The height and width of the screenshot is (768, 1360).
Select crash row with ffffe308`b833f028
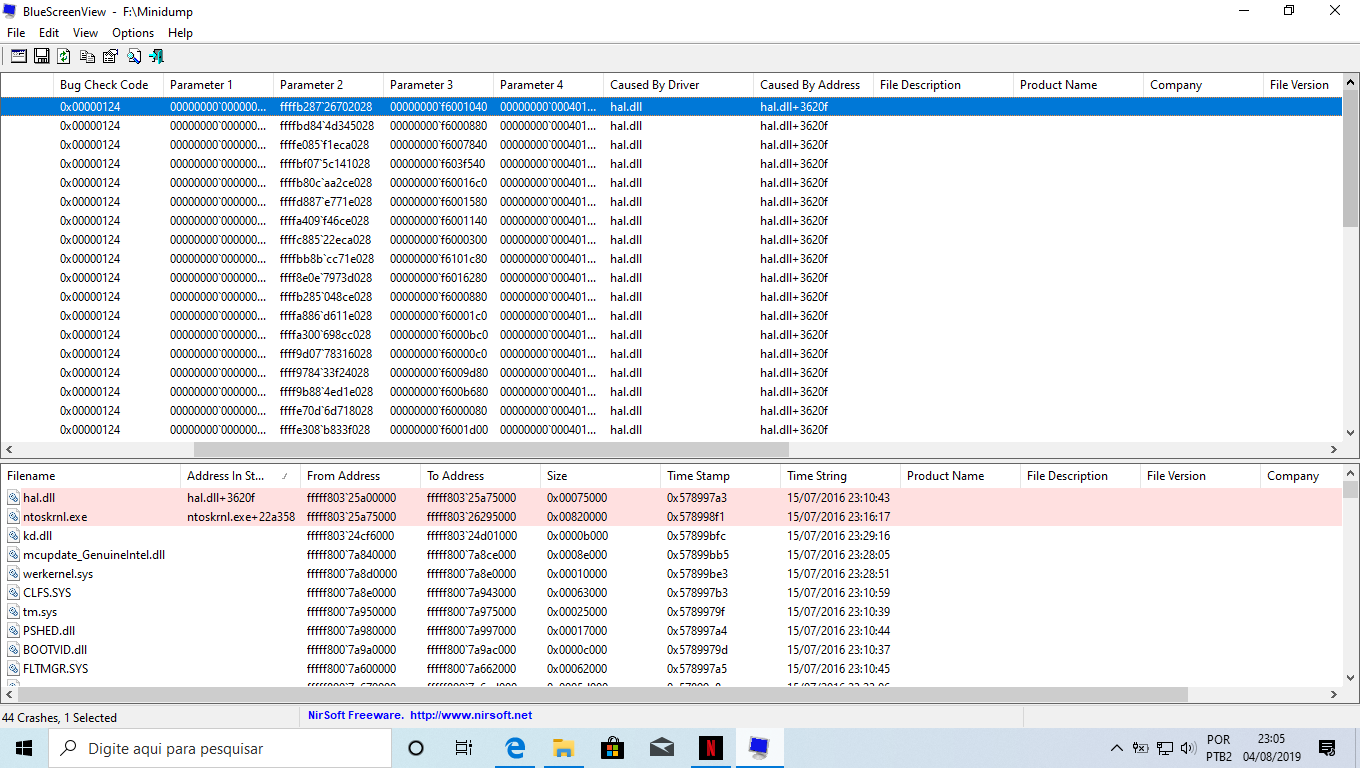tap(671, 430)
